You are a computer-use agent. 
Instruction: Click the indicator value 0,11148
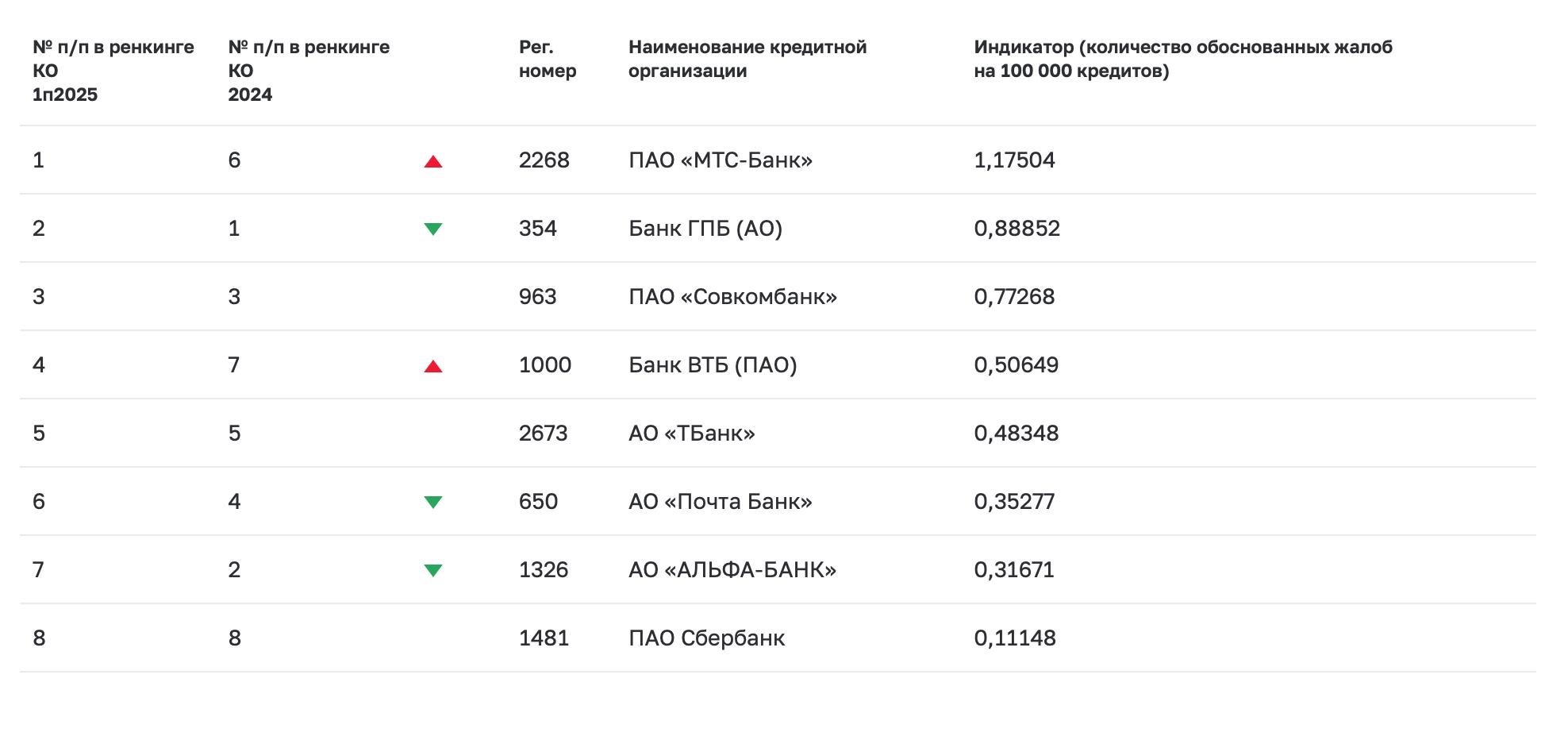[x=1014, y=638]
